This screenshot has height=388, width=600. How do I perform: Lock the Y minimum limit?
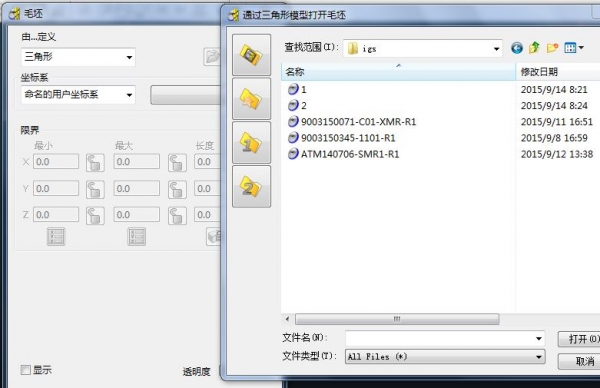95,189
